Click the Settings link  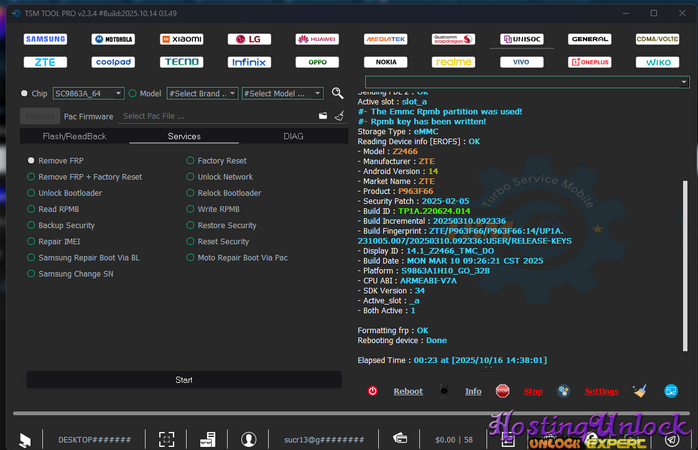pyautogui.click(x=601, y=391)
